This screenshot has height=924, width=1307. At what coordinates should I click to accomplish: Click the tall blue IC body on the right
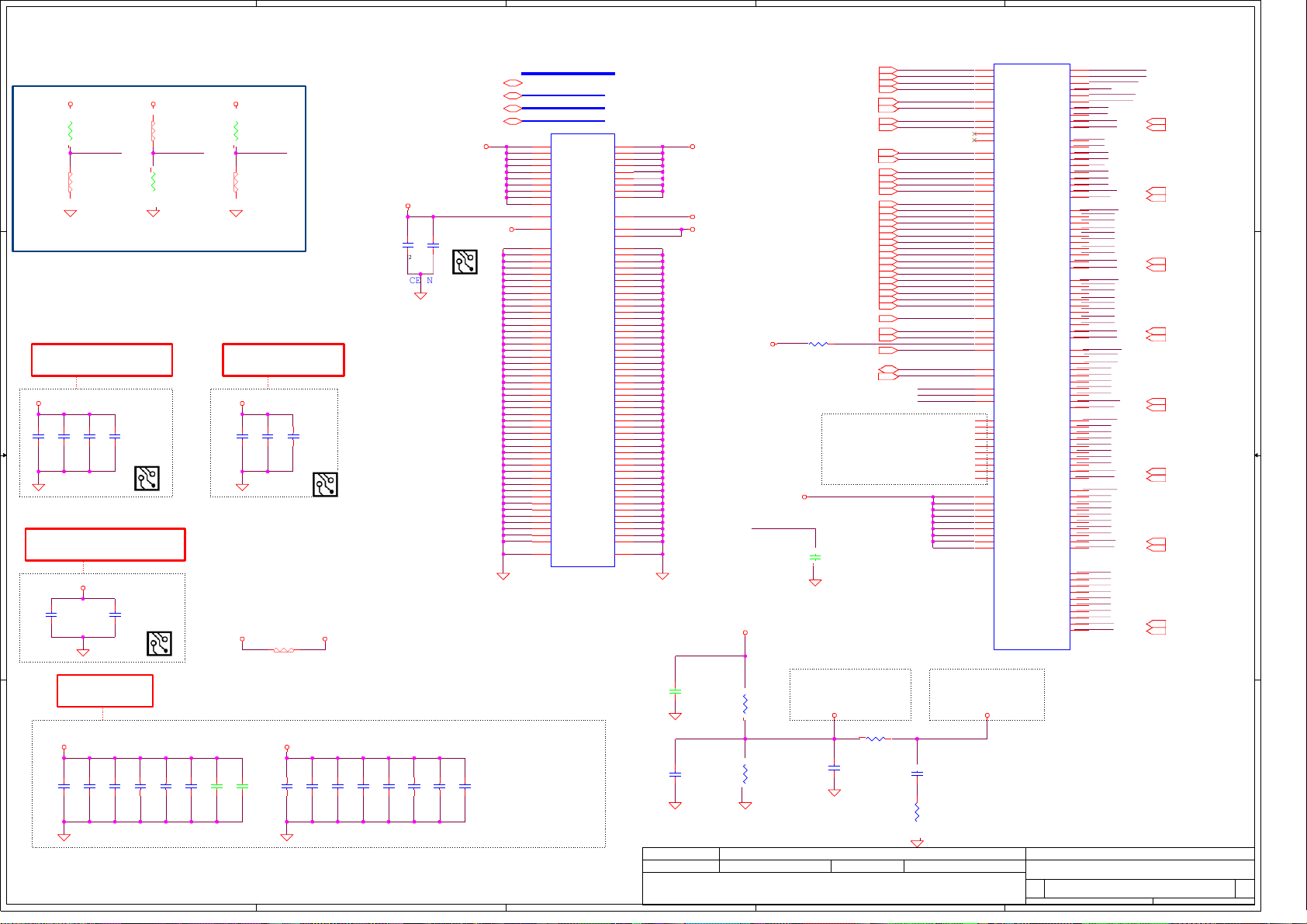click(x=1032, y=357)
